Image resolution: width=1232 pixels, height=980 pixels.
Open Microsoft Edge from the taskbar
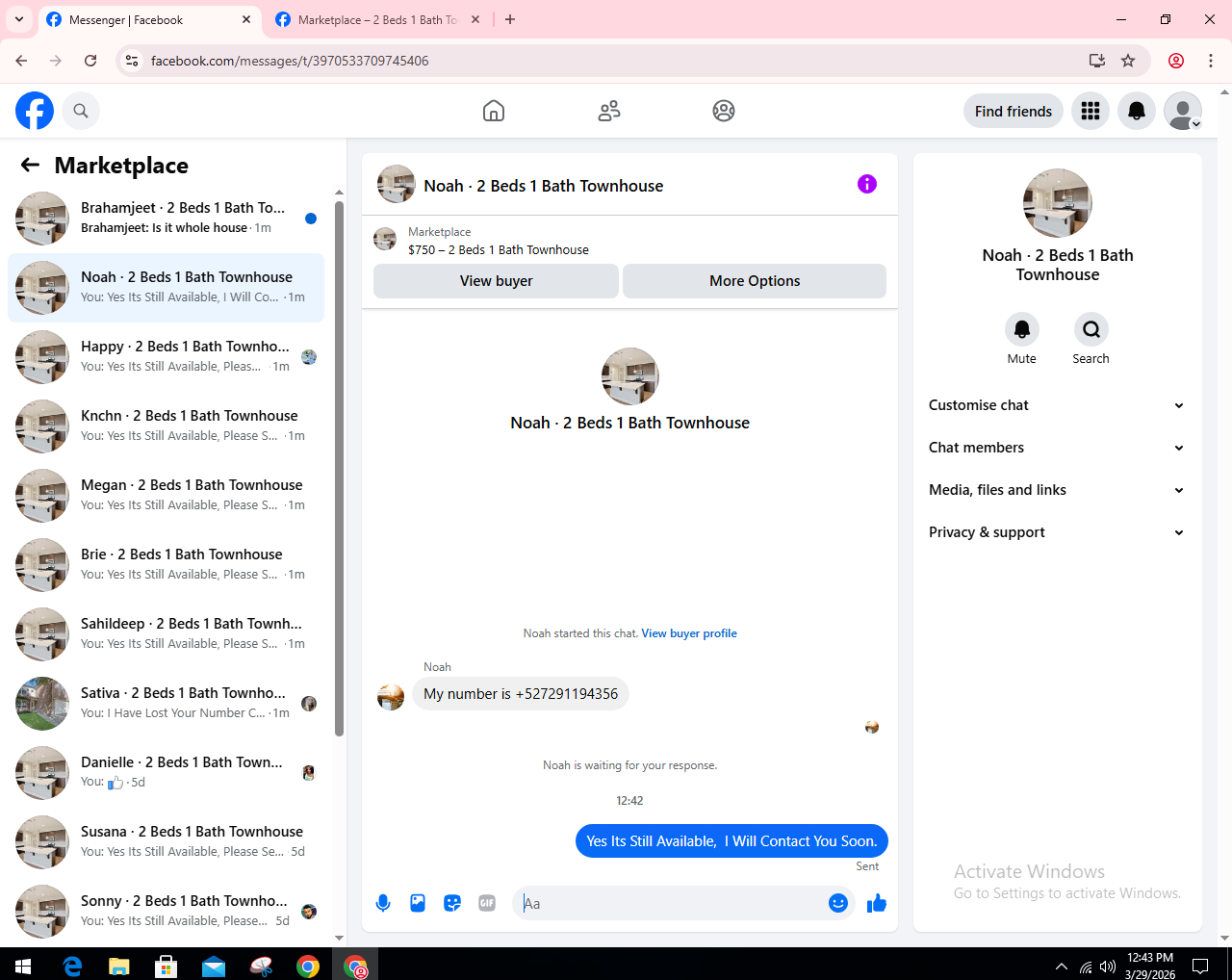(x=72, y=966)
